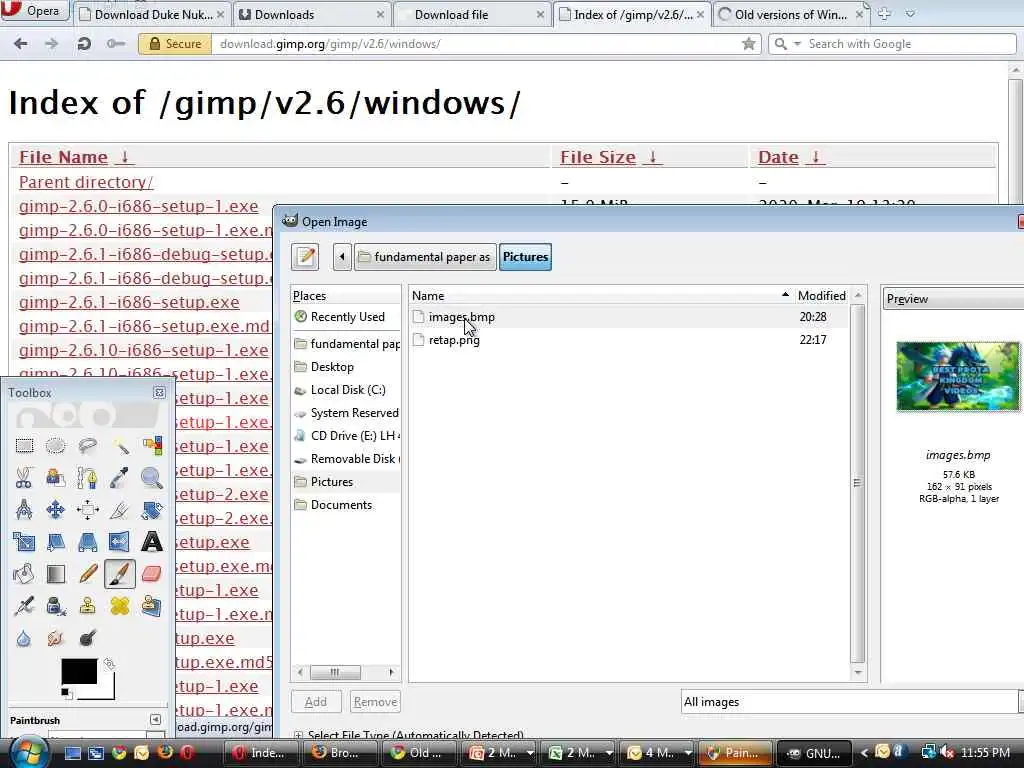Viewport: 1024px width, 768px height.
Task: Select the Flip tool
Action: [x=120, y=542]
